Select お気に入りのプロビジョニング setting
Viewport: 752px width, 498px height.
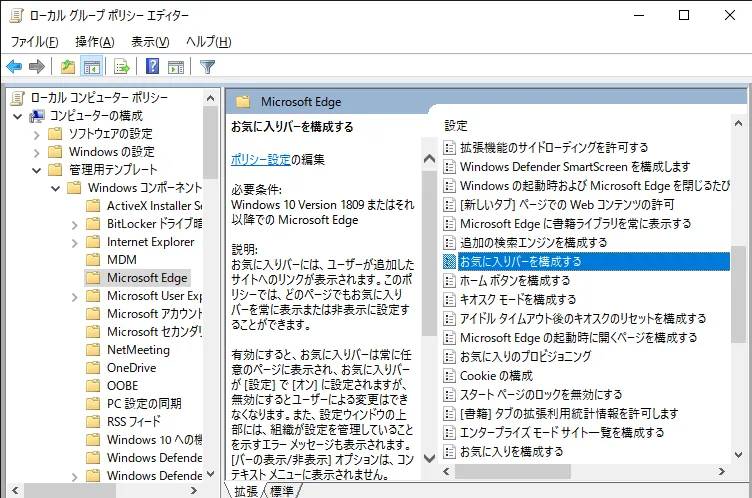(x=525, y=356)
